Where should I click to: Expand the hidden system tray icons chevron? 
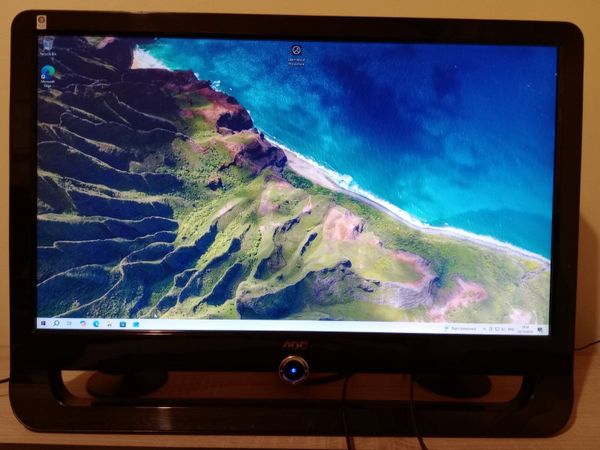(x=483, y=328)
